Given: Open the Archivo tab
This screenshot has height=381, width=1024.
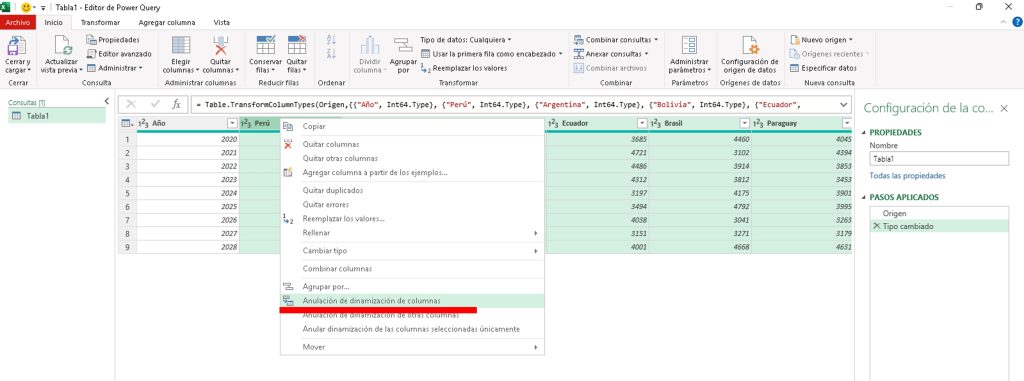Looking at the screenshot, I should pyautogui.click(x=18, y=22).
